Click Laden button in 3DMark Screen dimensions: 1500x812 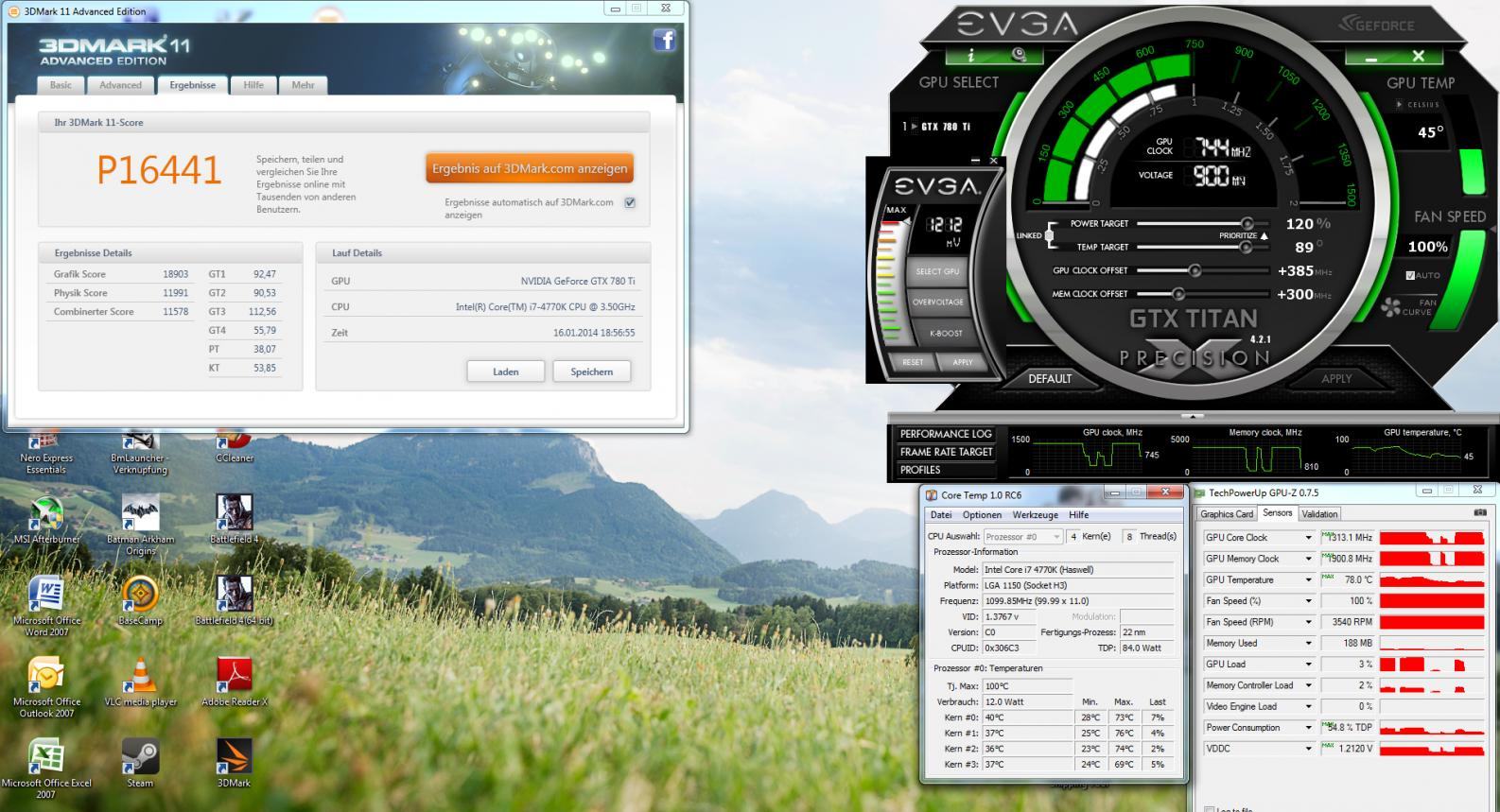pos(505,371)
